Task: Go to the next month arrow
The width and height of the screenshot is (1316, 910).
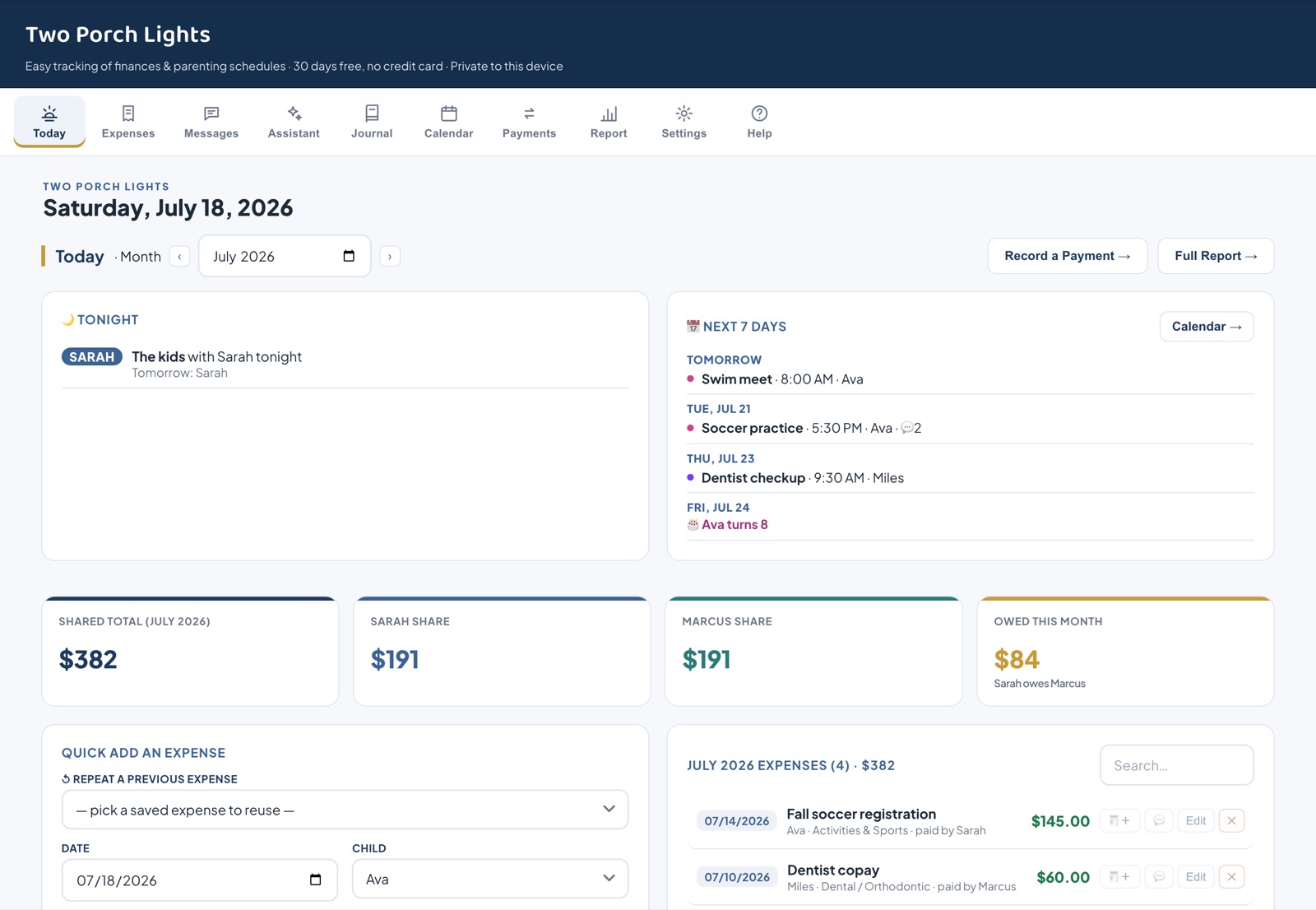Action: [x=390, y=257]
